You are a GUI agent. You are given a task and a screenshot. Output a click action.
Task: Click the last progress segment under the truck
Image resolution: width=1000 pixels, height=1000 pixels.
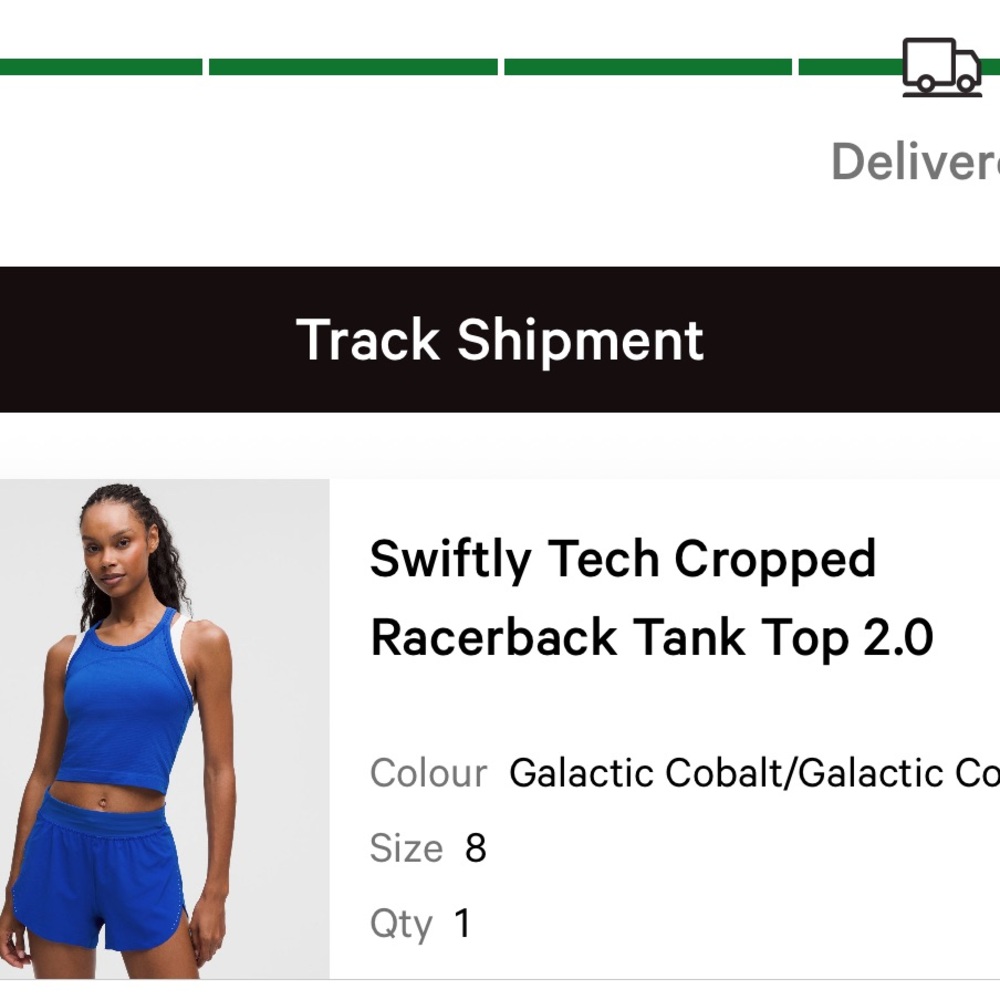pos(850,67)
